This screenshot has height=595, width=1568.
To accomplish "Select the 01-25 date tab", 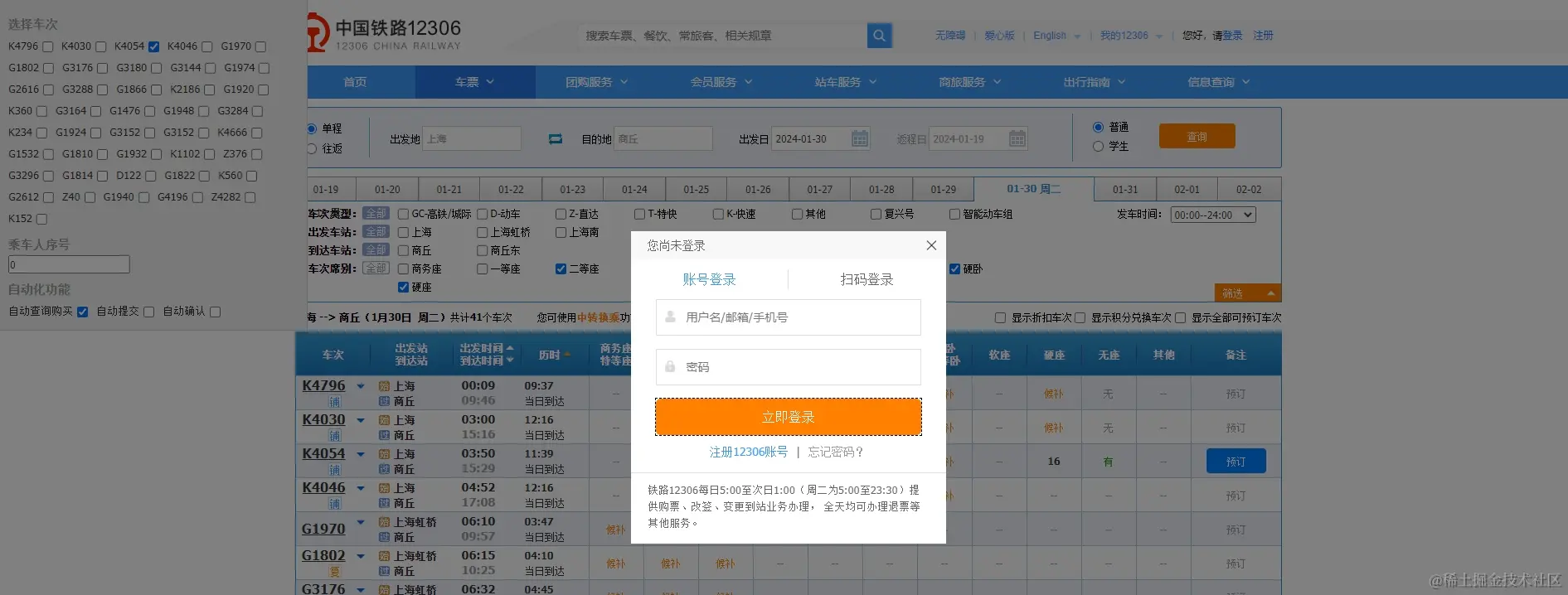I will pos(696,189).
